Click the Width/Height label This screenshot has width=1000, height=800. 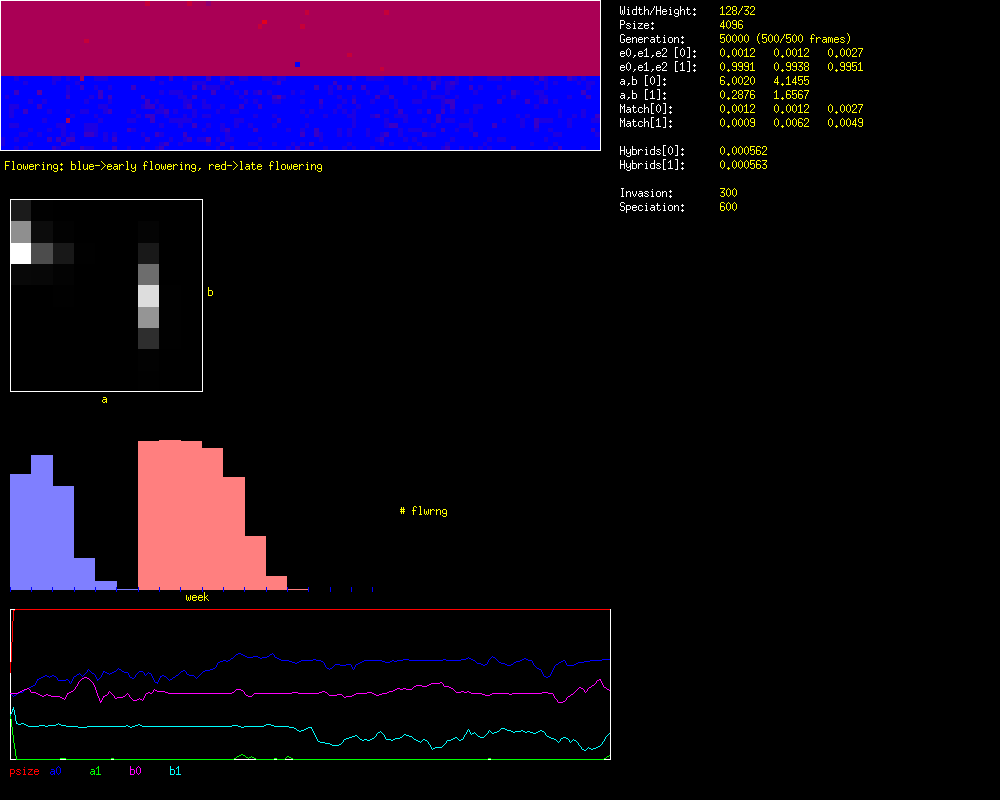click(658, 11)
